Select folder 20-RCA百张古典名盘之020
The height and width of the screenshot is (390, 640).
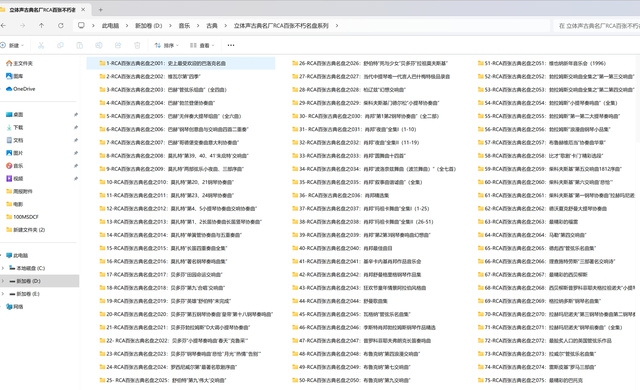coord(186,314)
